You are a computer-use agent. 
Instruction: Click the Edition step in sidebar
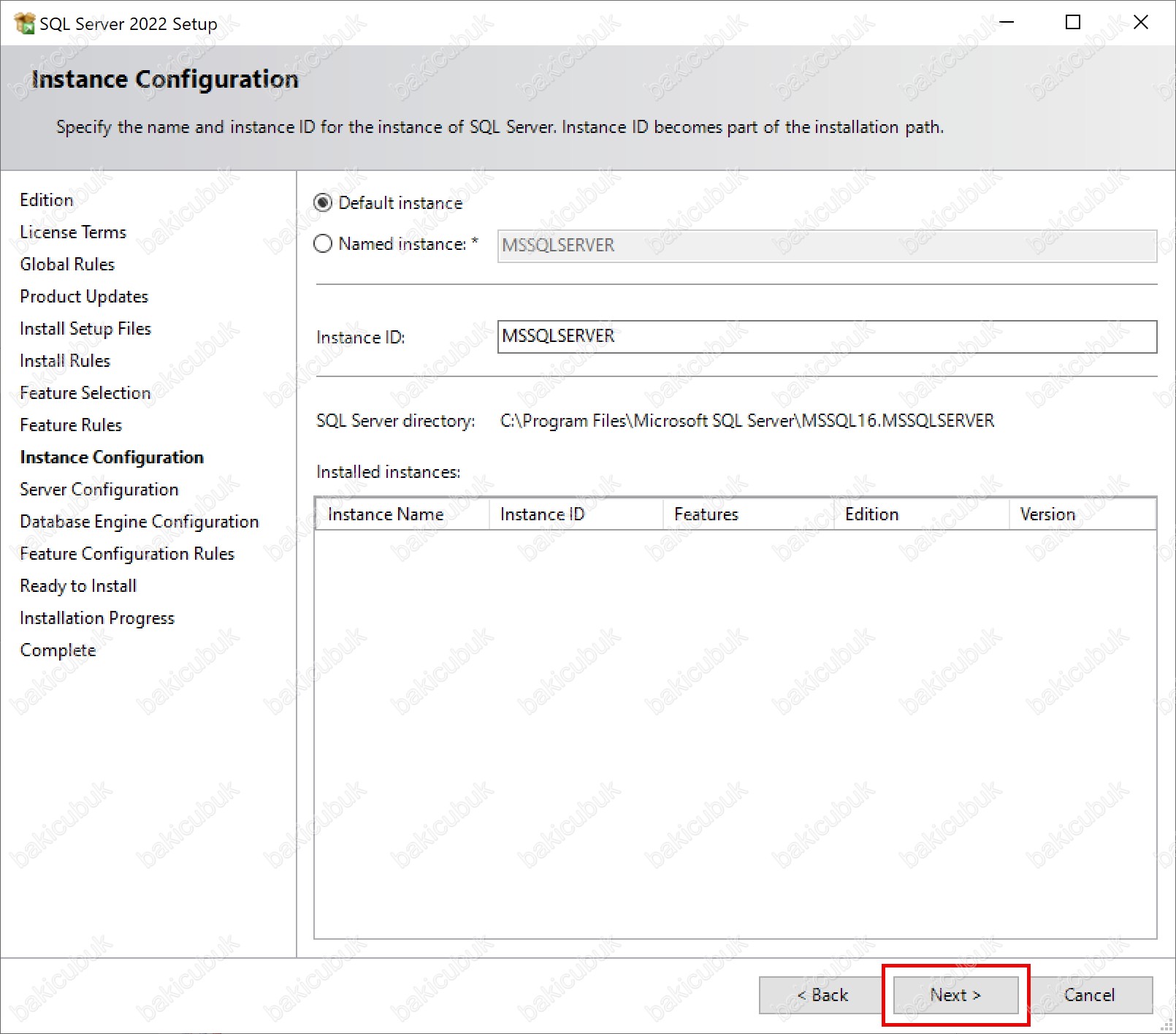click(47, 199)
